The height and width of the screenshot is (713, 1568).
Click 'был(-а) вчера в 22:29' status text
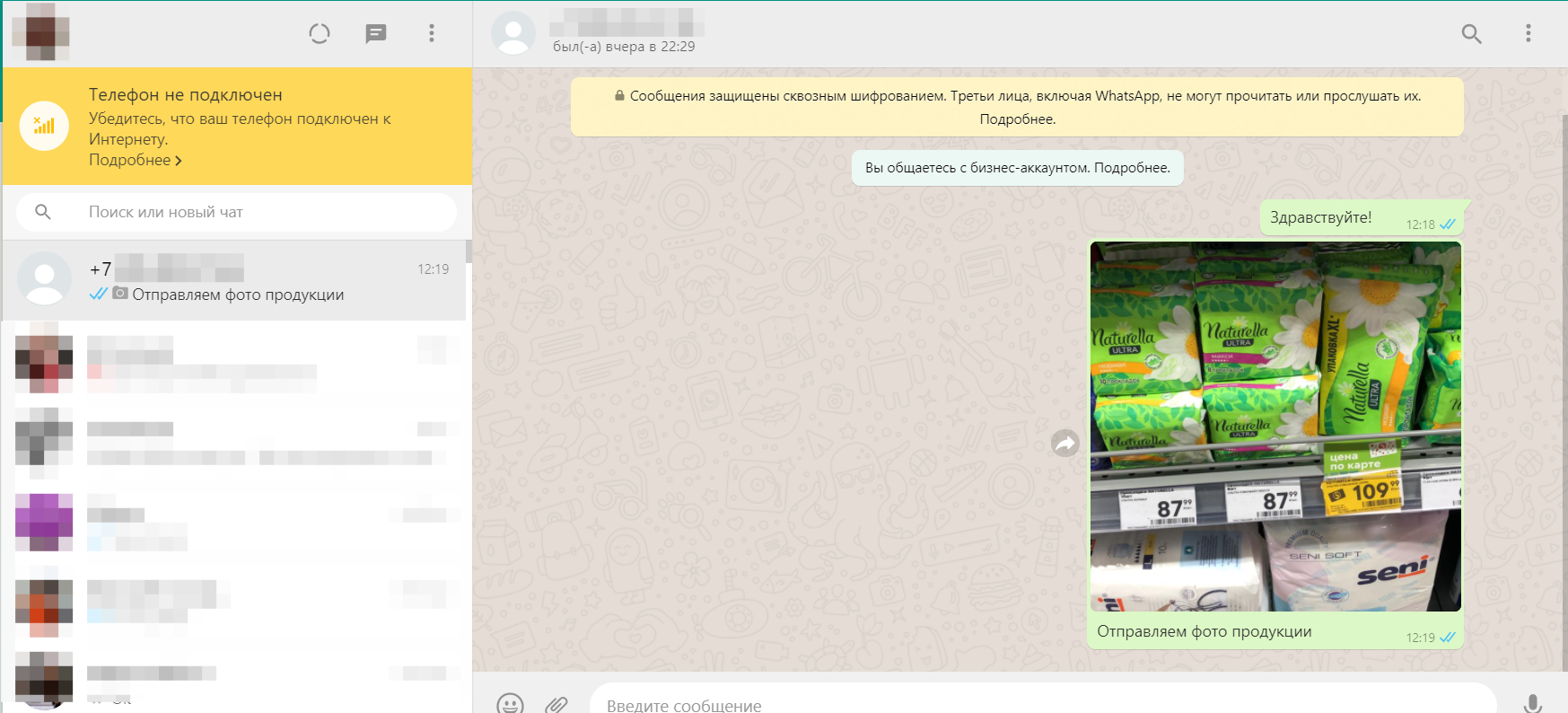(624, 47)
